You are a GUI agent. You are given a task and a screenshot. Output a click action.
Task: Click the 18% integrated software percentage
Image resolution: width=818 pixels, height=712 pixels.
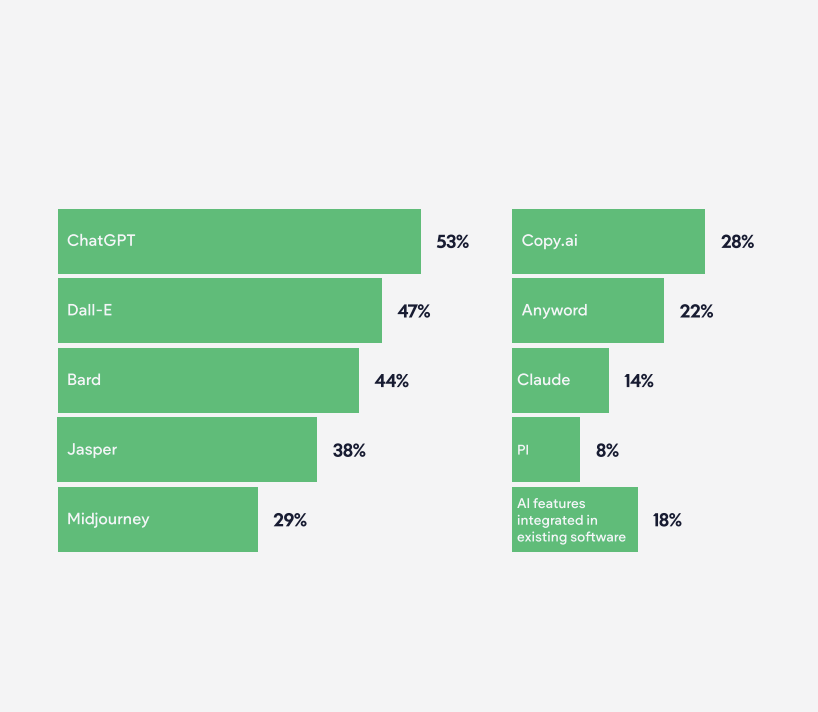[667, 520]
